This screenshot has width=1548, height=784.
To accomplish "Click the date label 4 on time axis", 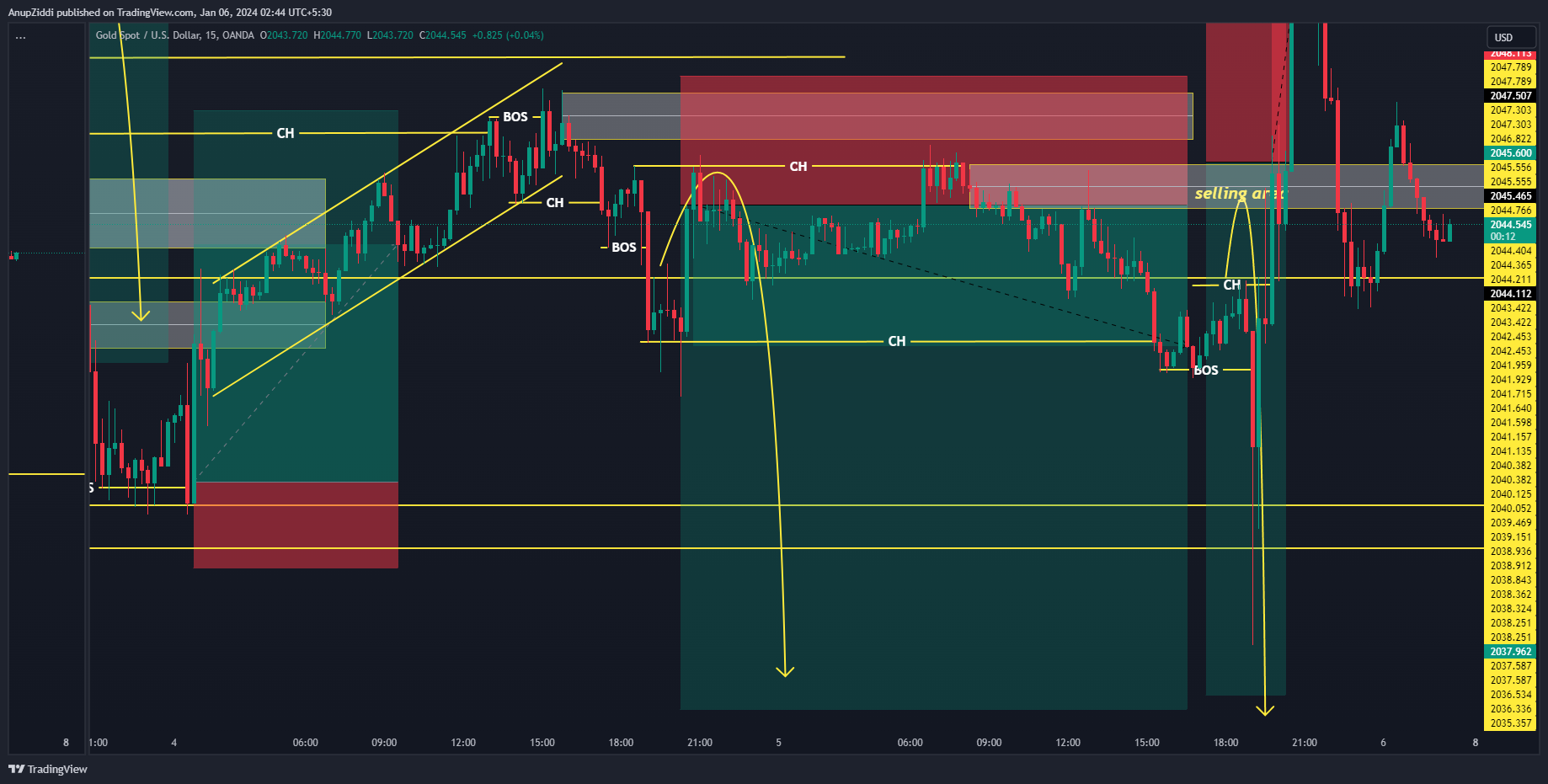I will click(173, 743).
